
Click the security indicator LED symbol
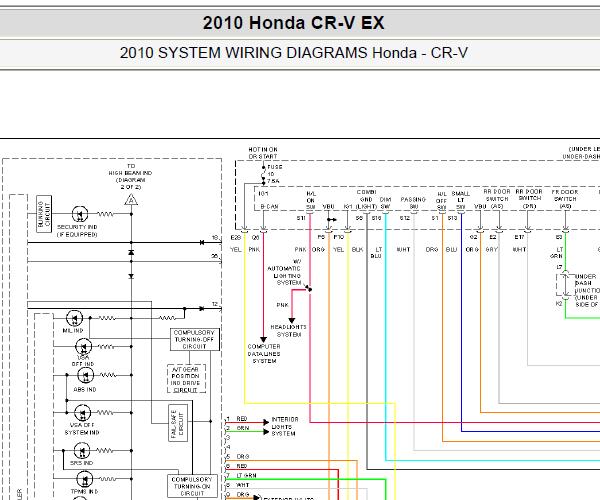point(80,214)
